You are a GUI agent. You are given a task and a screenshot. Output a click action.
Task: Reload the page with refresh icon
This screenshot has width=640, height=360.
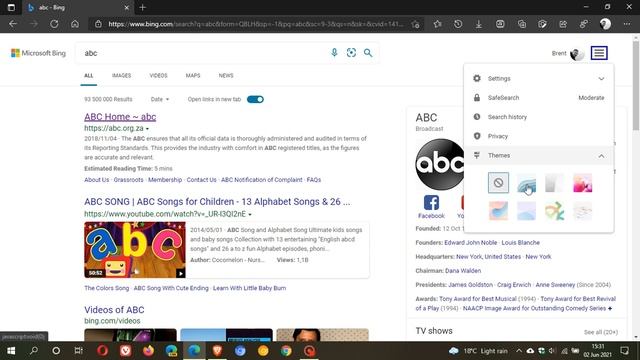click(54, 24)
